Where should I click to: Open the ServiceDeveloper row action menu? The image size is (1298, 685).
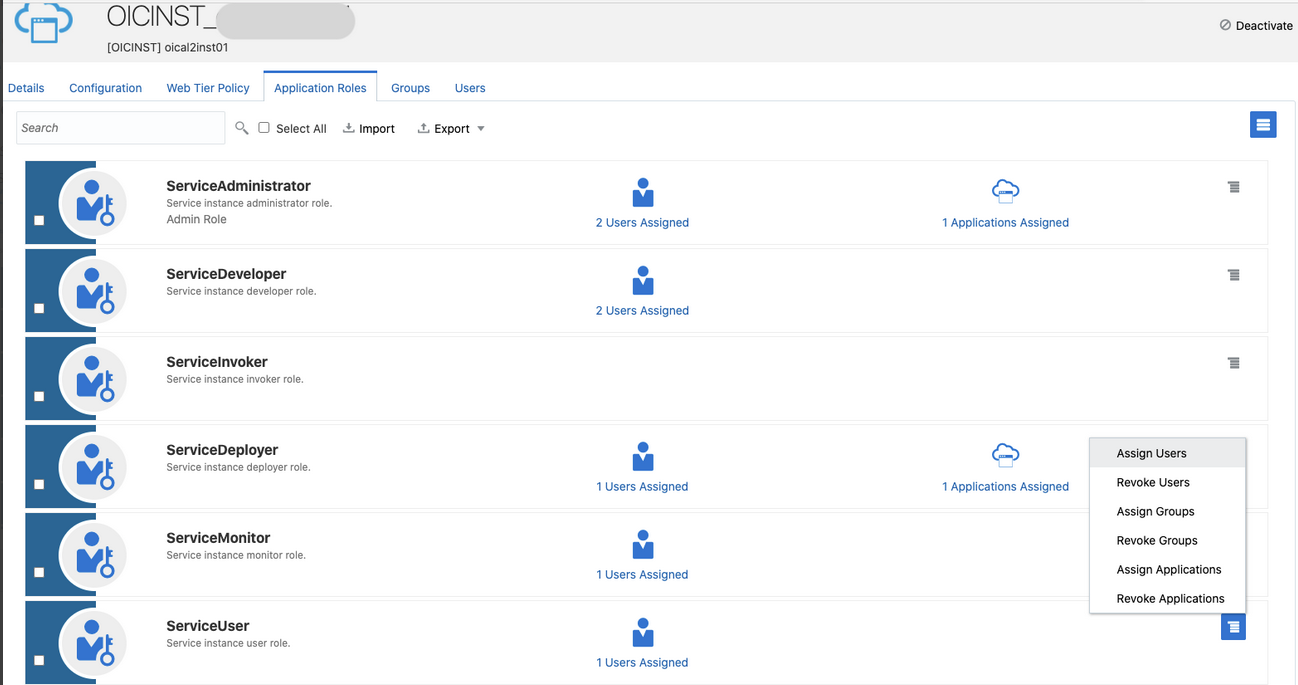[x=1234, y=275]
